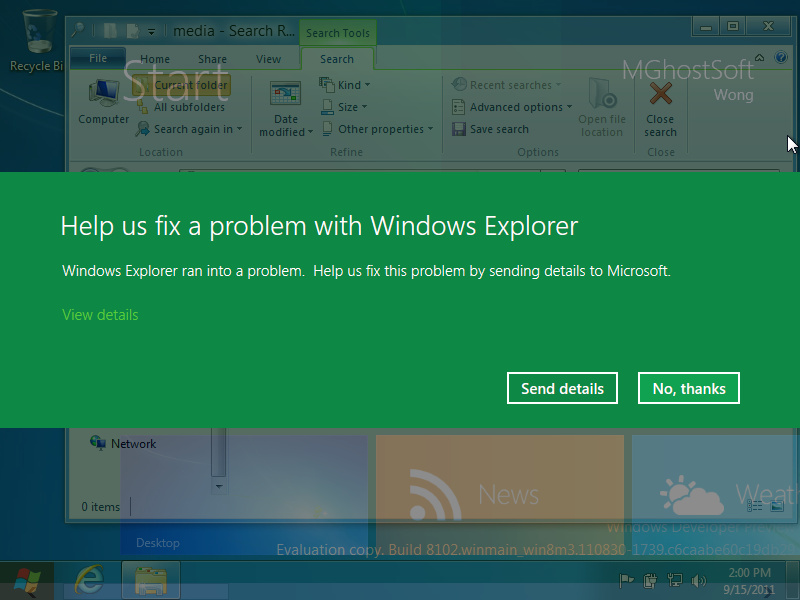Select Network in the navigation pane

133,444
